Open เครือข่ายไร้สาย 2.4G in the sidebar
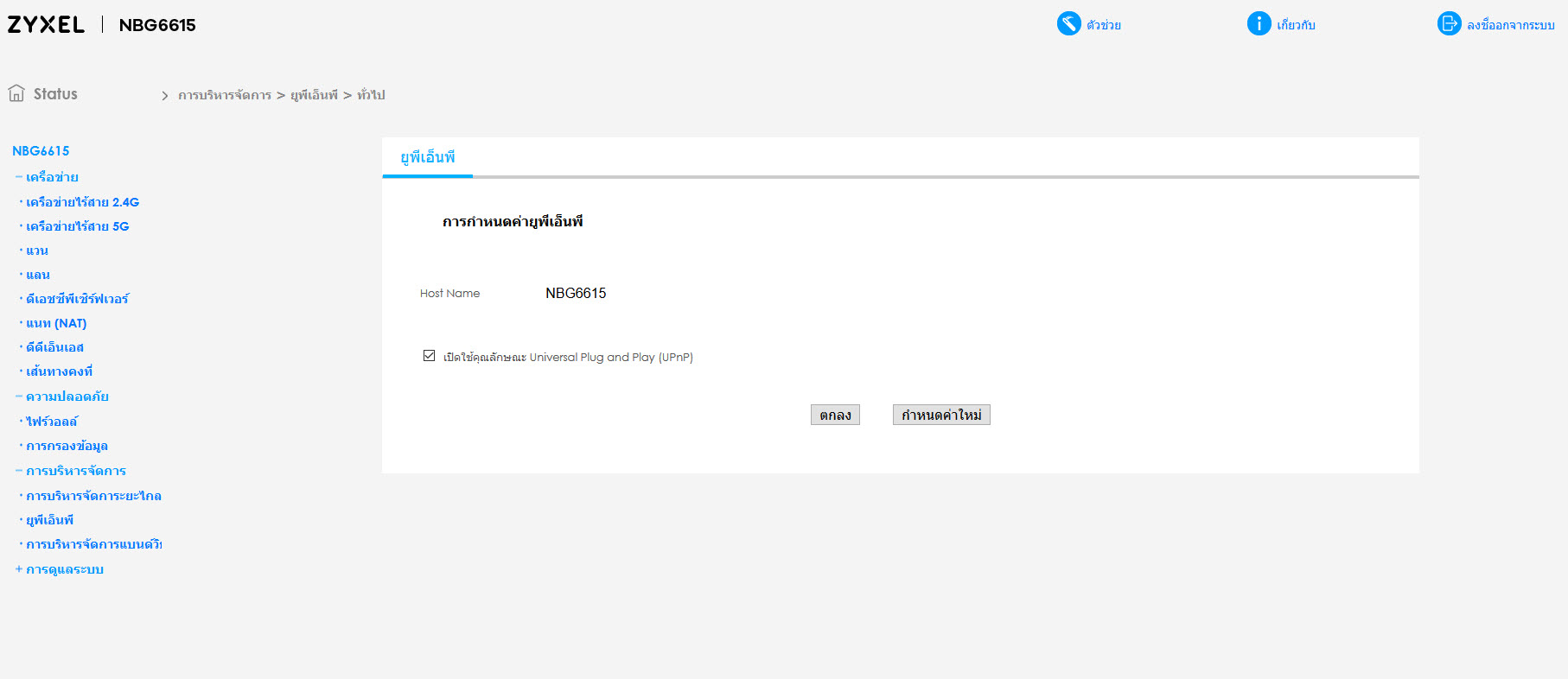Image resolution: width=1568 pixels, height=679 pixels. (82, 202)
